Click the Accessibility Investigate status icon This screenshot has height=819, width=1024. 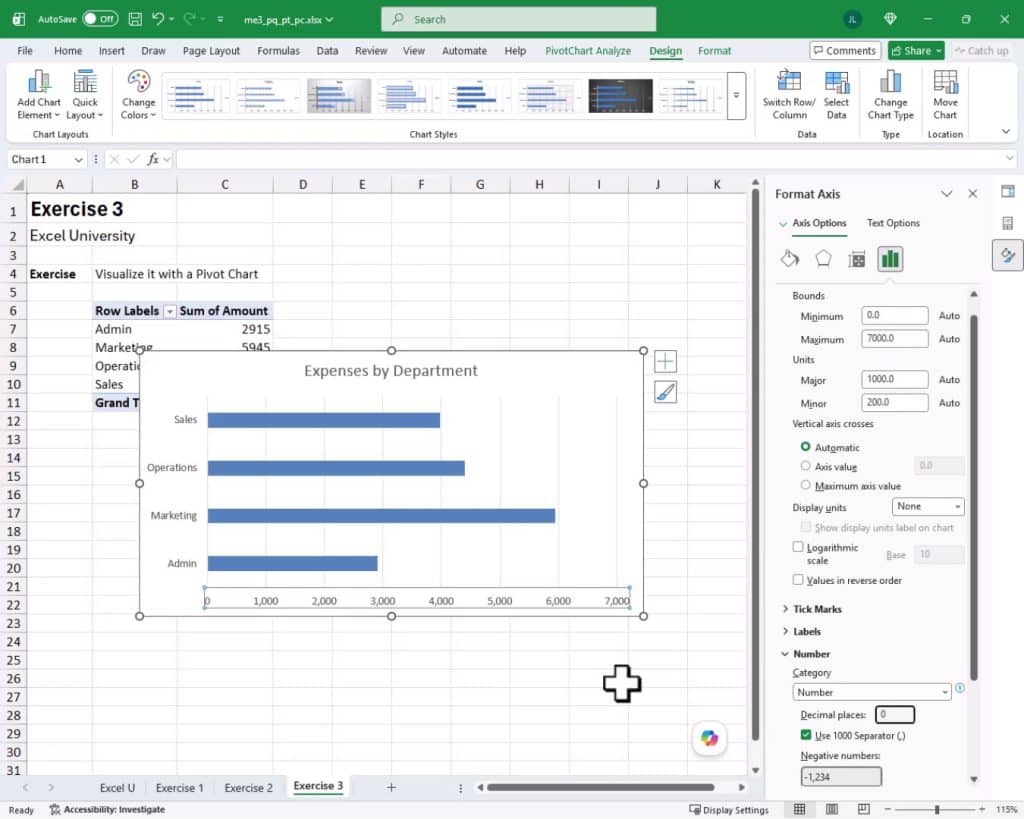[55, 810]
